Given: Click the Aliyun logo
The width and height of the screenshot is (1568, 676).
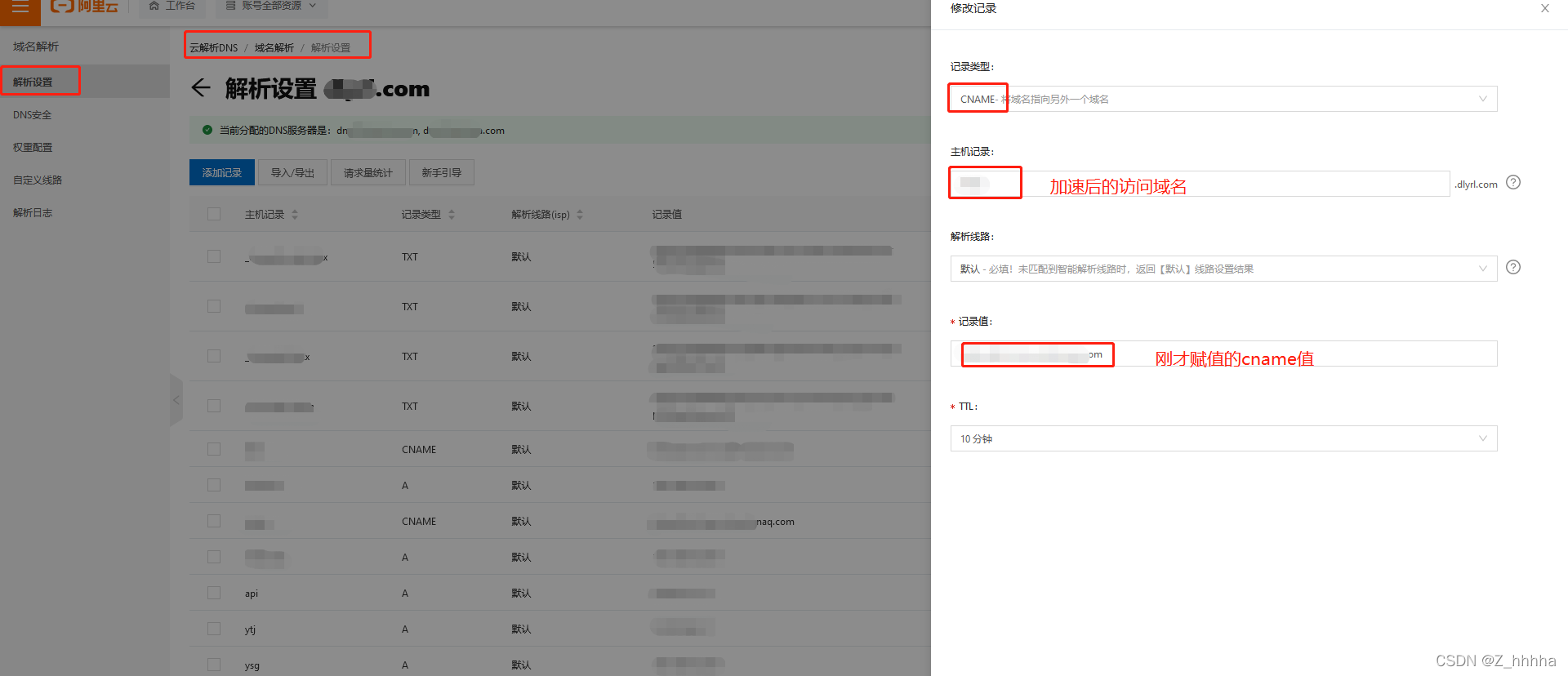Looking at the screenshot, I should pos(84,7).
